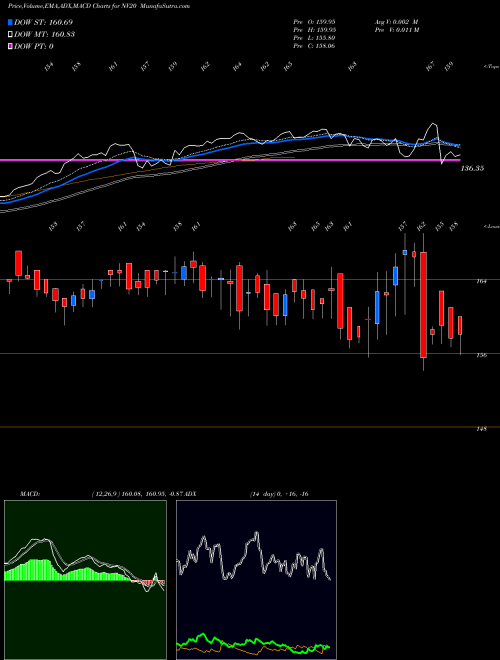Click the 167 tops label above EMA chart
Screen dimensions: 500x660
tap(430, 67)
